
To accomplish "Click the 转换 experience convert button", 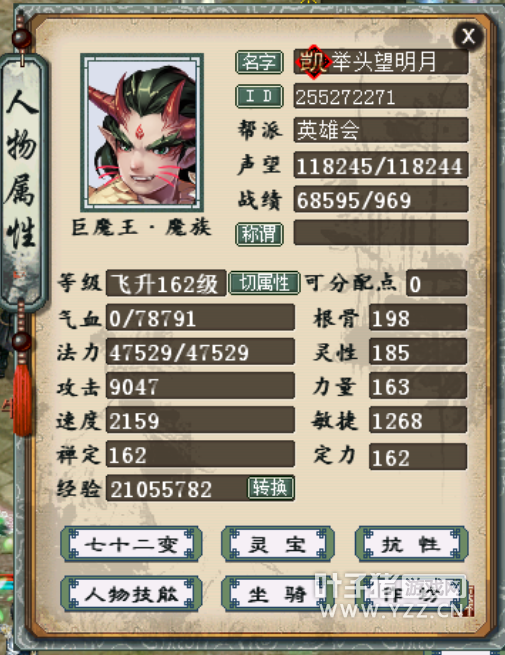I will 271,487.
